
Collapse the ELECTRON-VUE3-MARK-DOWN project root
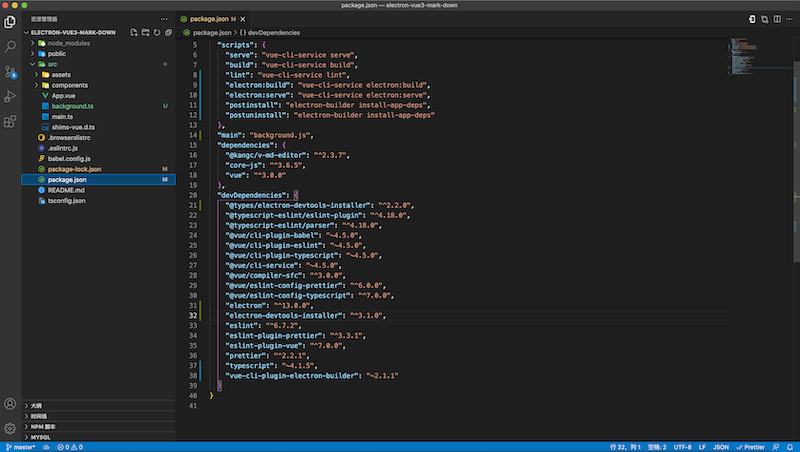[73, 32]
